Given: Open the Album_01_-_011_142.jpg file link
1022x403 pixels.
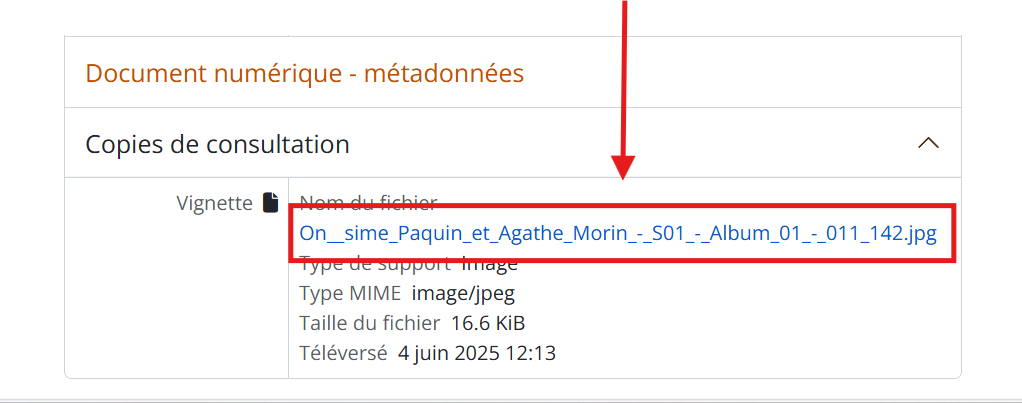Looking at the screenshot, I should pos(618,234).
